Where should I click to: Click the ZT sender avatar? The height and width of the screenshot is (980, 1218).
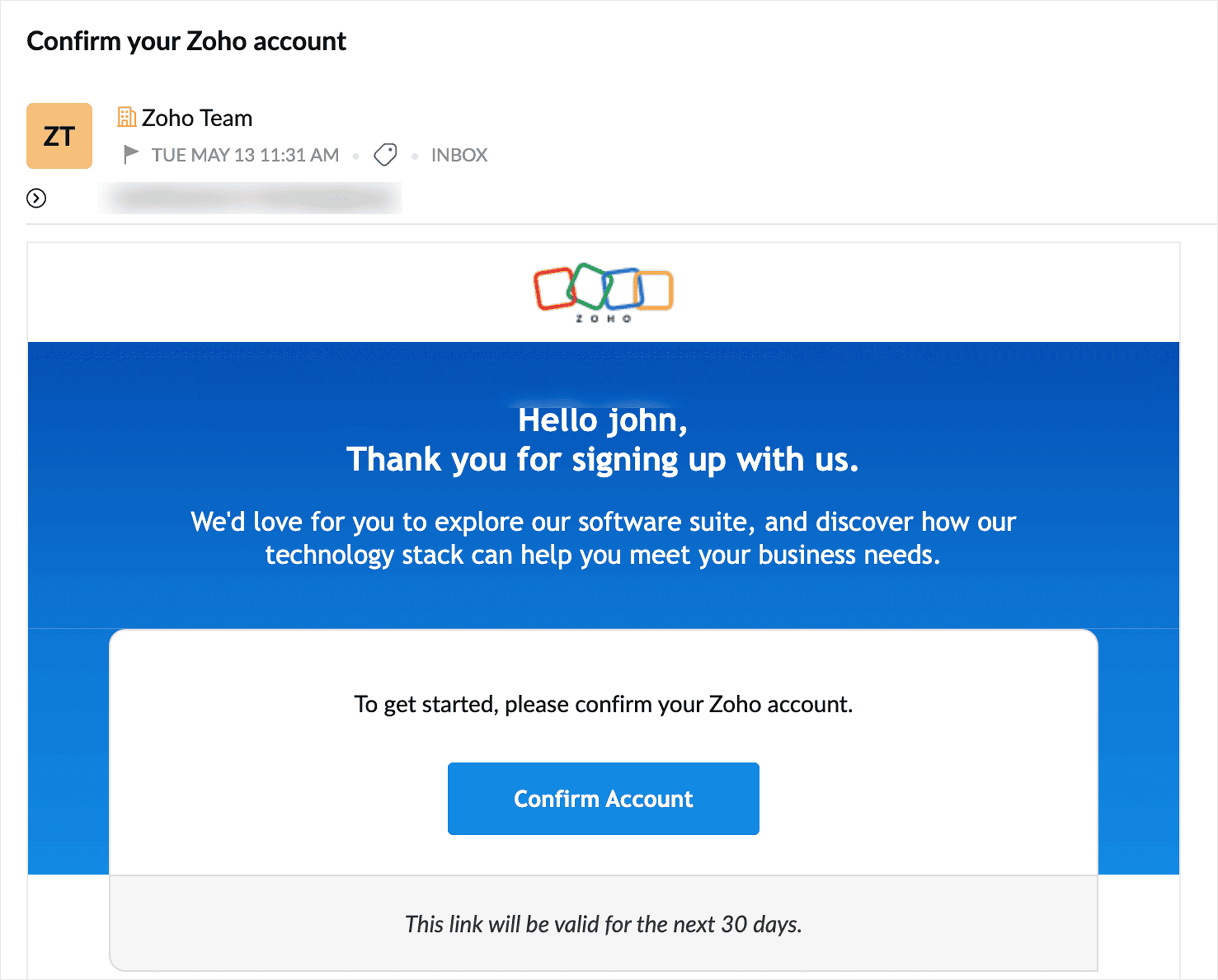pos(59,136)
